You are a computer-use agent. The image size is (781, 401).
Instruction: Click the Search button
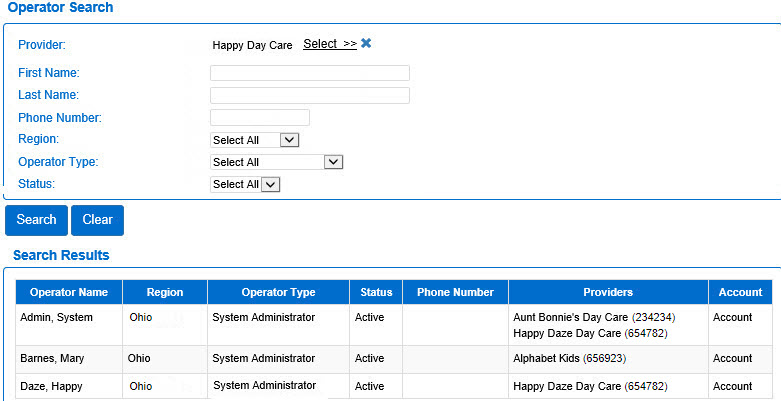(36, 220)
